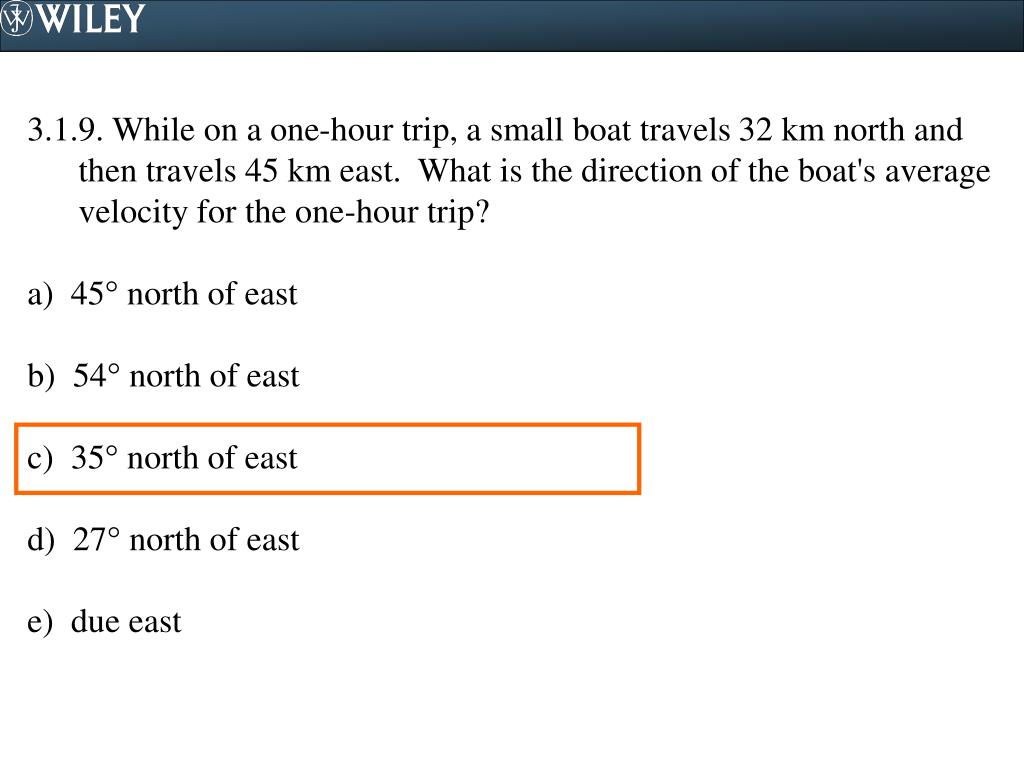Image resolution: width=1024 pixels, height=768 pixels.
Task: Select answer b) 54° north of east
Action: [x=163, y=376]
